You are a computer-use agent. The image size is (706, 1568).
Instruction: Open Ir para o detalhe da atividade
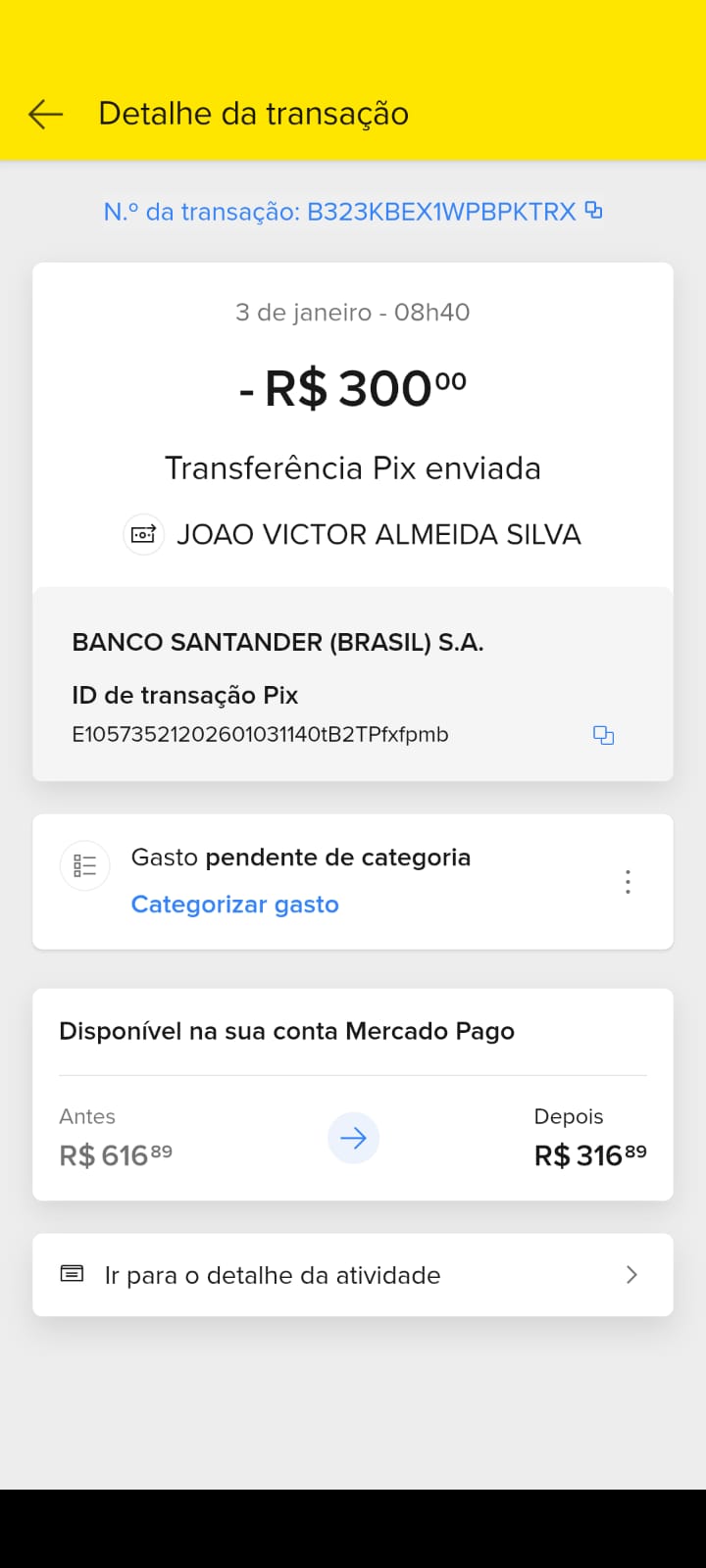tap(273, 1275)
